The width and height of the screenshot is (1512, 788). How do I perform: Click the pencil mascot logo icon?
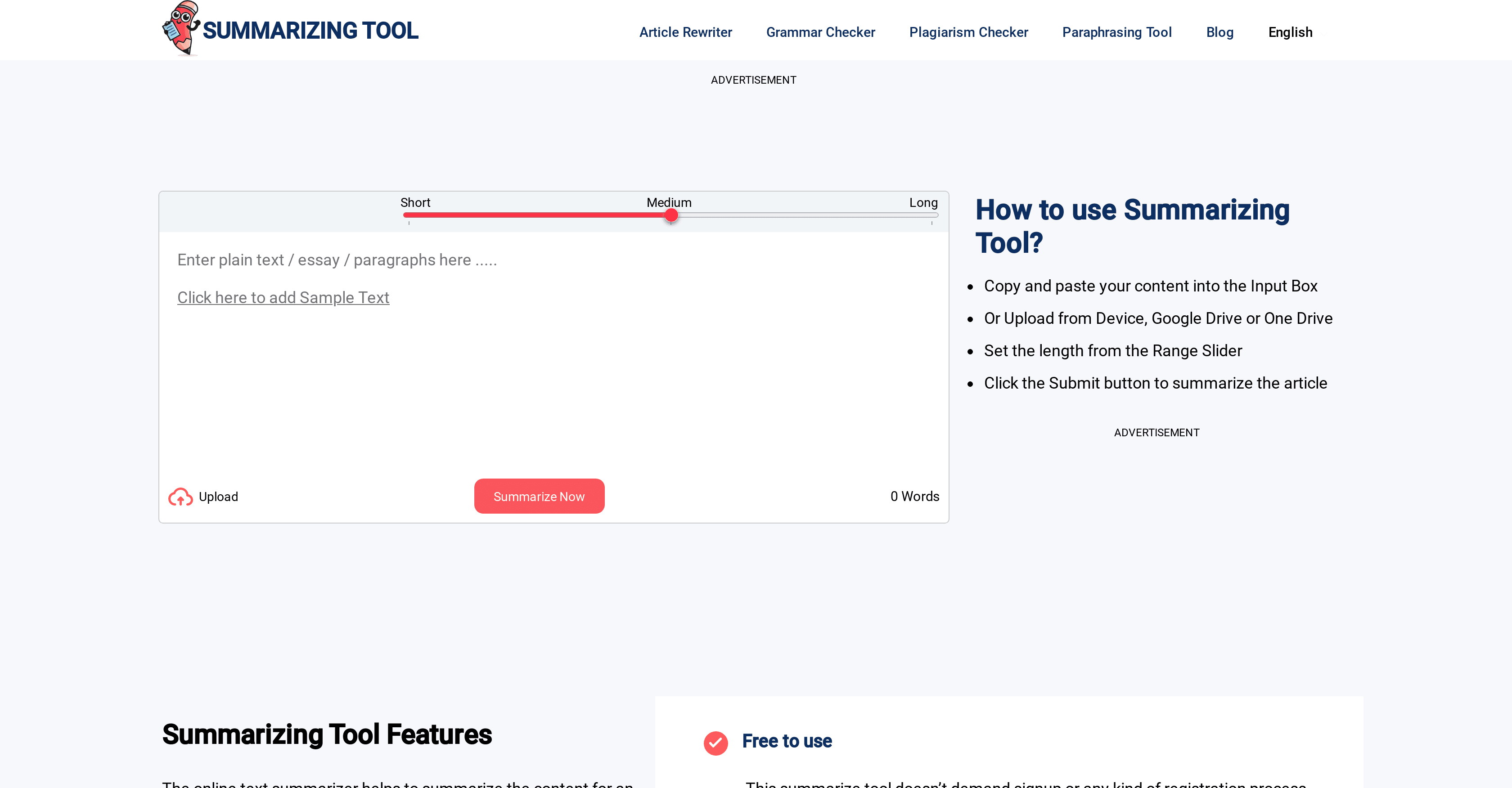click(181, 29)
